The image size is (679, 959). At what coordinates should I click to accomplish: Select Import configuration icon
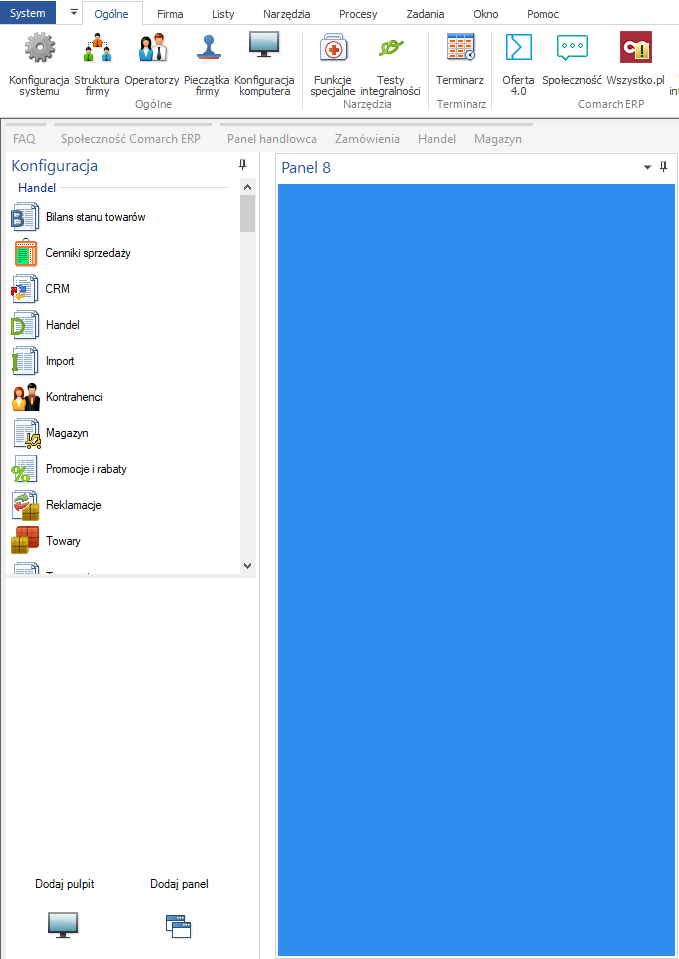click(x=25, y=361)
